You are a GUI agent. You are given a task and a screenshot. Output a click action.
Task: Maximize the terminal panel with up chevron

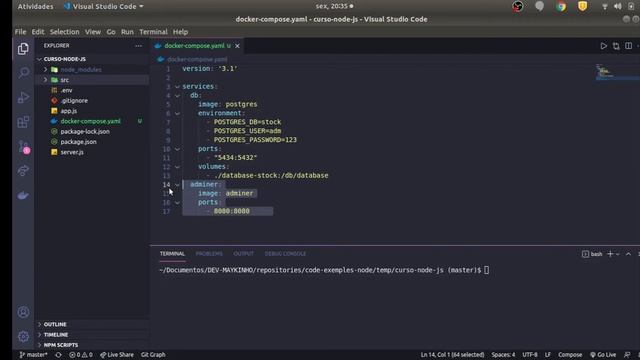[x=629, y=254]
